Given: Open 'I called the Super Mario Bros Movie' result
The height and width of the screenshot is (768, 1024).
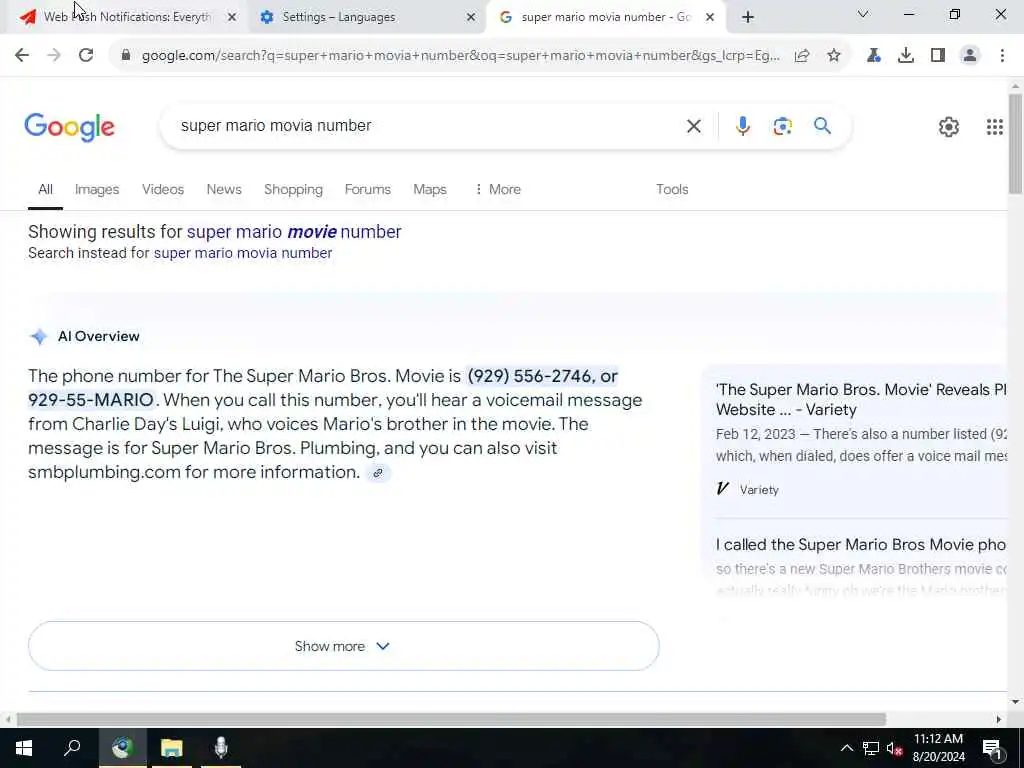Looking at the screenshot, I should (861, 545).
